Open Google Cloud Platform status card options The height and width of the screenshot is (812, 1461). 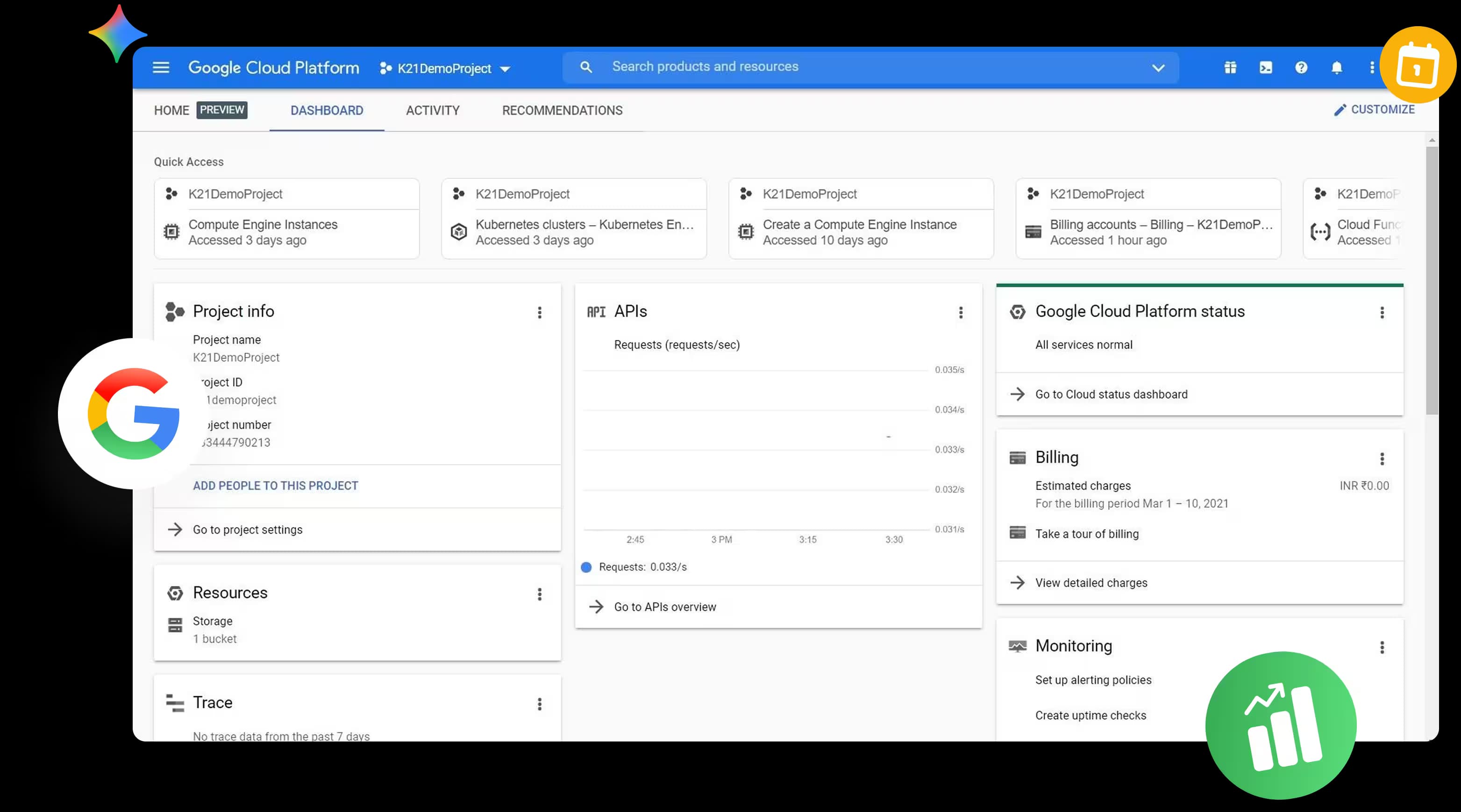[x=1382, y=312]
